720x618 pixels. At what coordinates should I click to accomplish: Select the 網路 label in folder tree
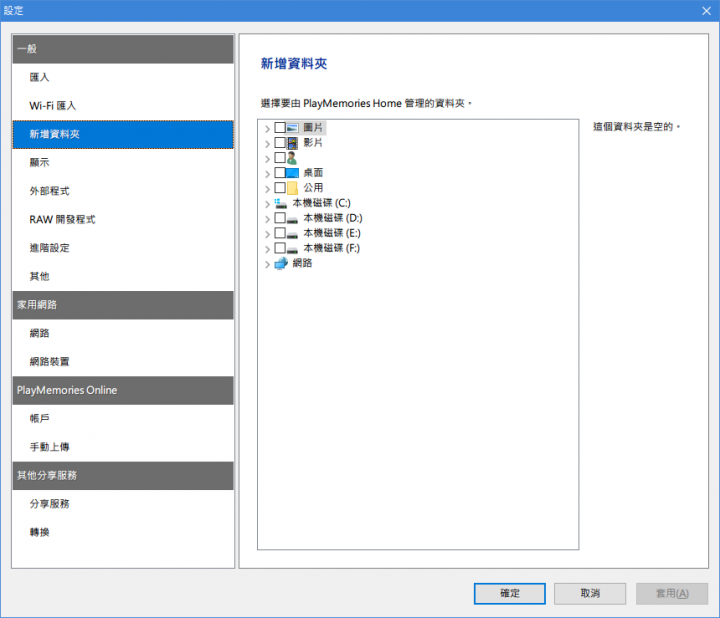[x=302, y=263]
